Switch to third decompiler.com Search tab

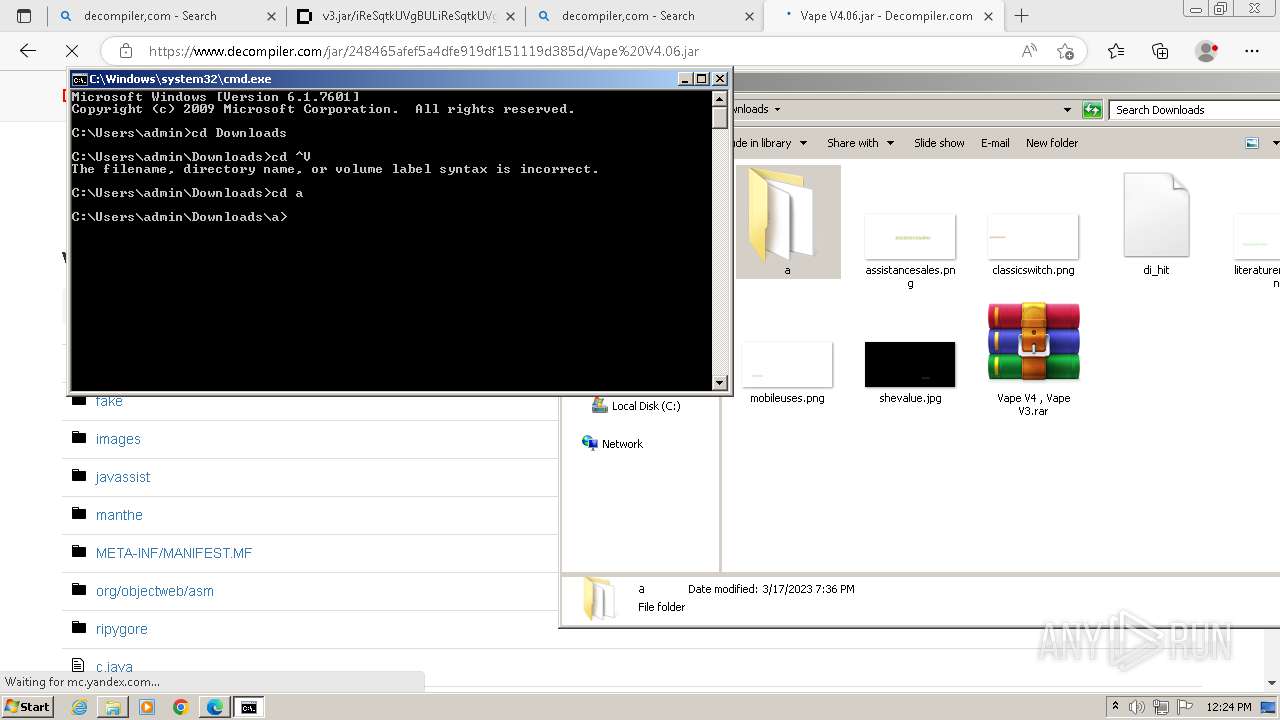[643, 16]
